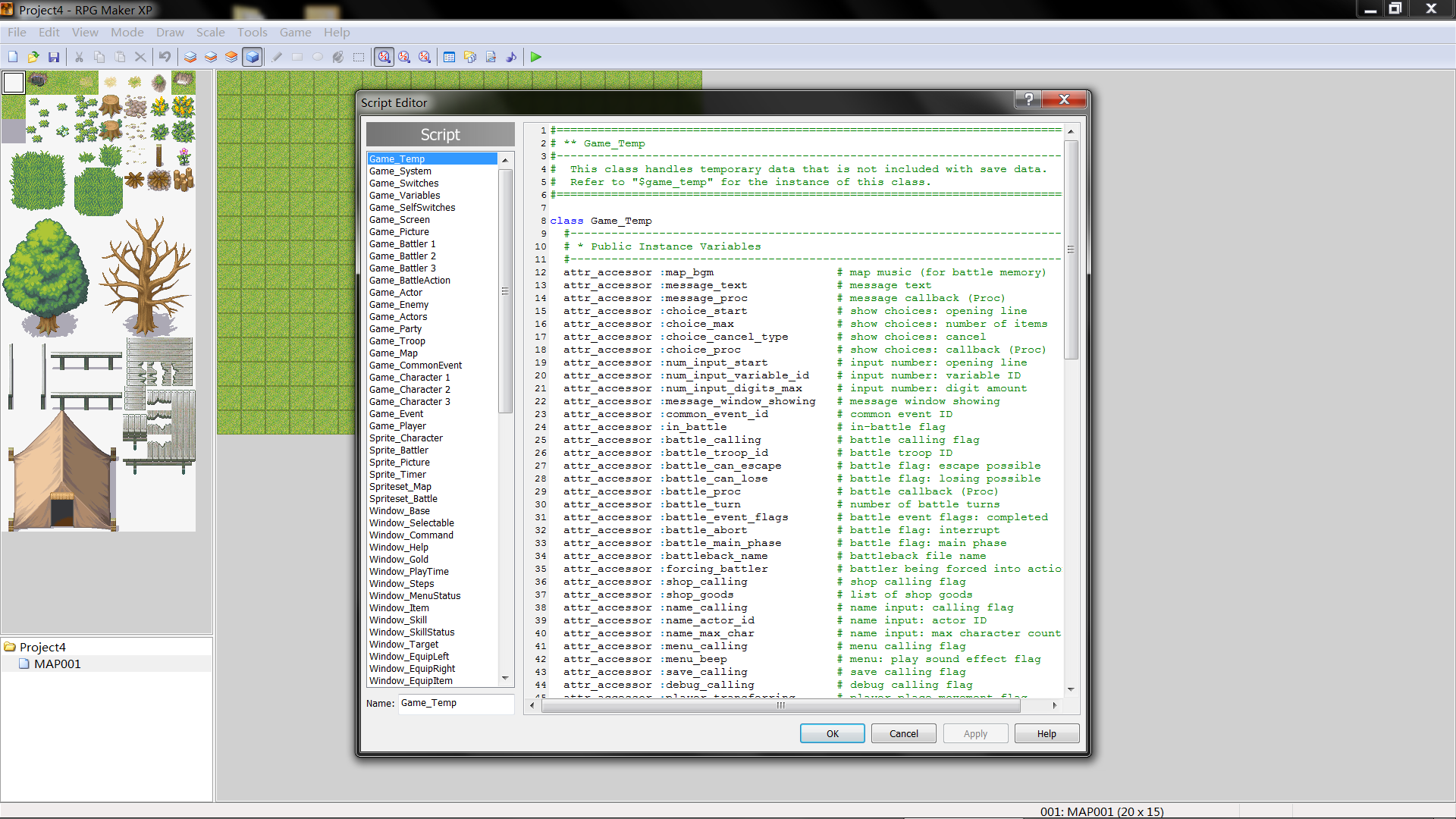
Task: Start Playtest with green play icon
Action: [536, 57]
